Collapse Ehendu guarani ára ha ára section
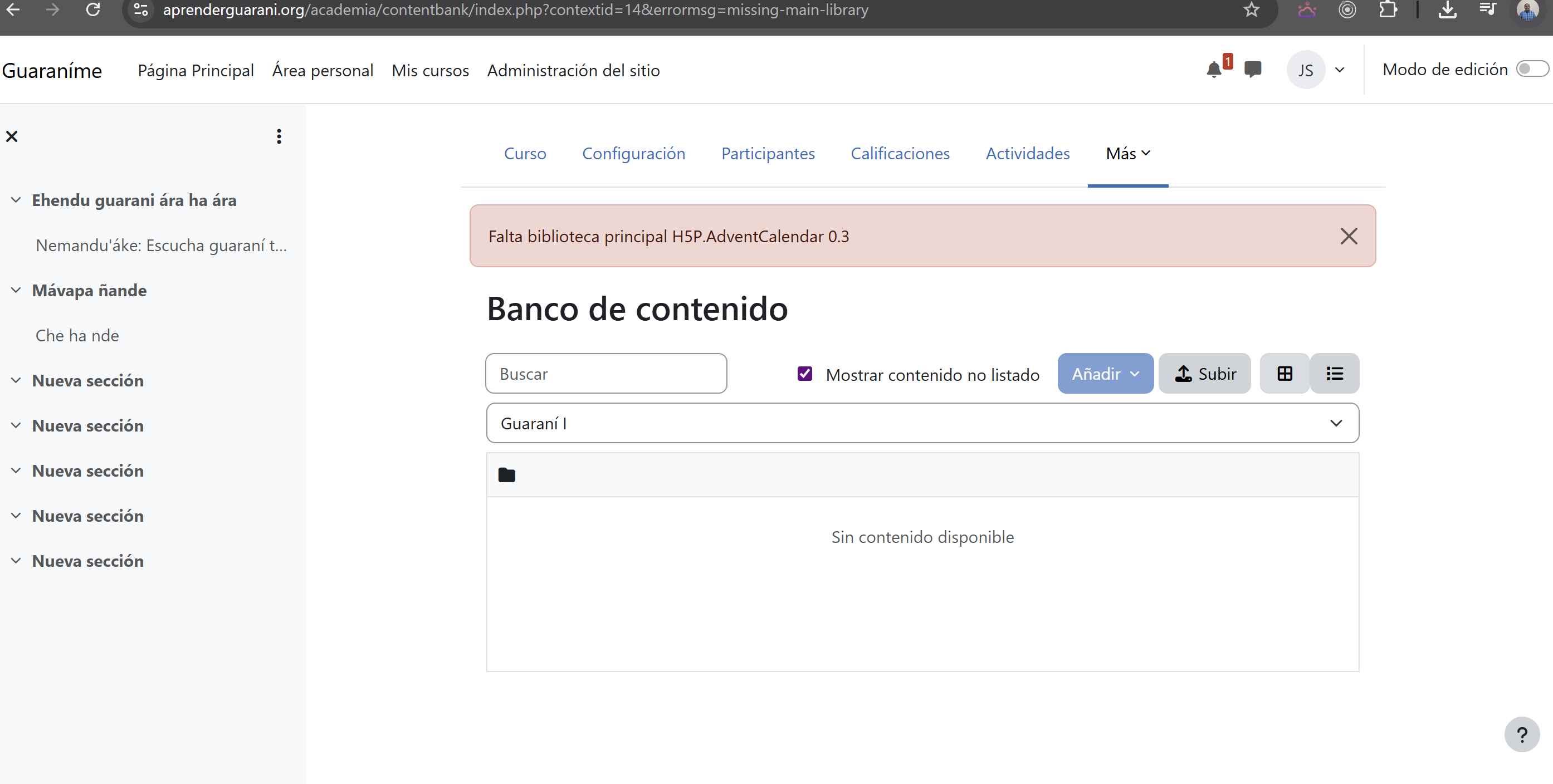 click(x=16, y=199)
